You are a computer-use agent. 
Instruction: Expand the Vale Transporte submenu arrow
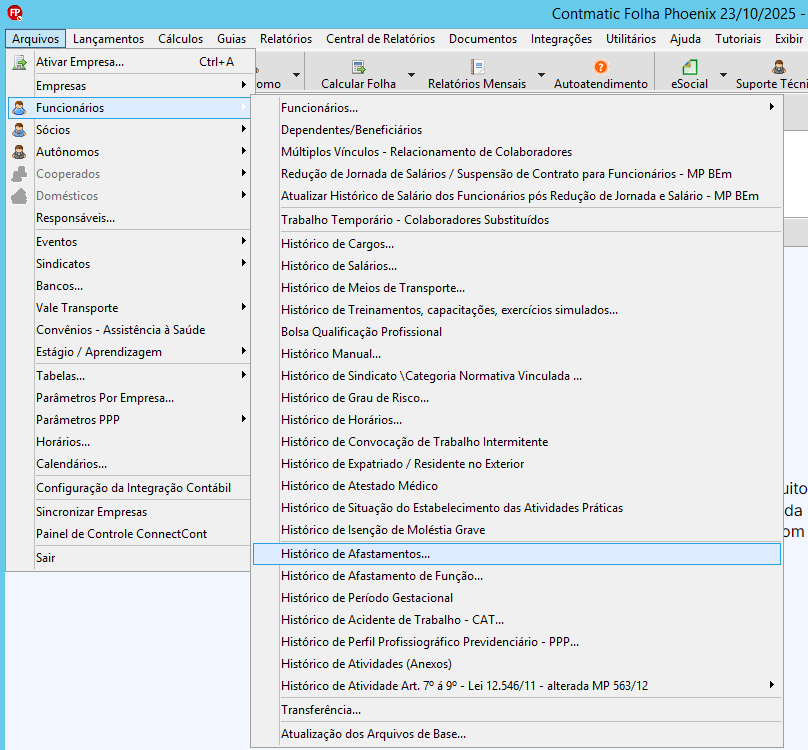click(243, 307)
